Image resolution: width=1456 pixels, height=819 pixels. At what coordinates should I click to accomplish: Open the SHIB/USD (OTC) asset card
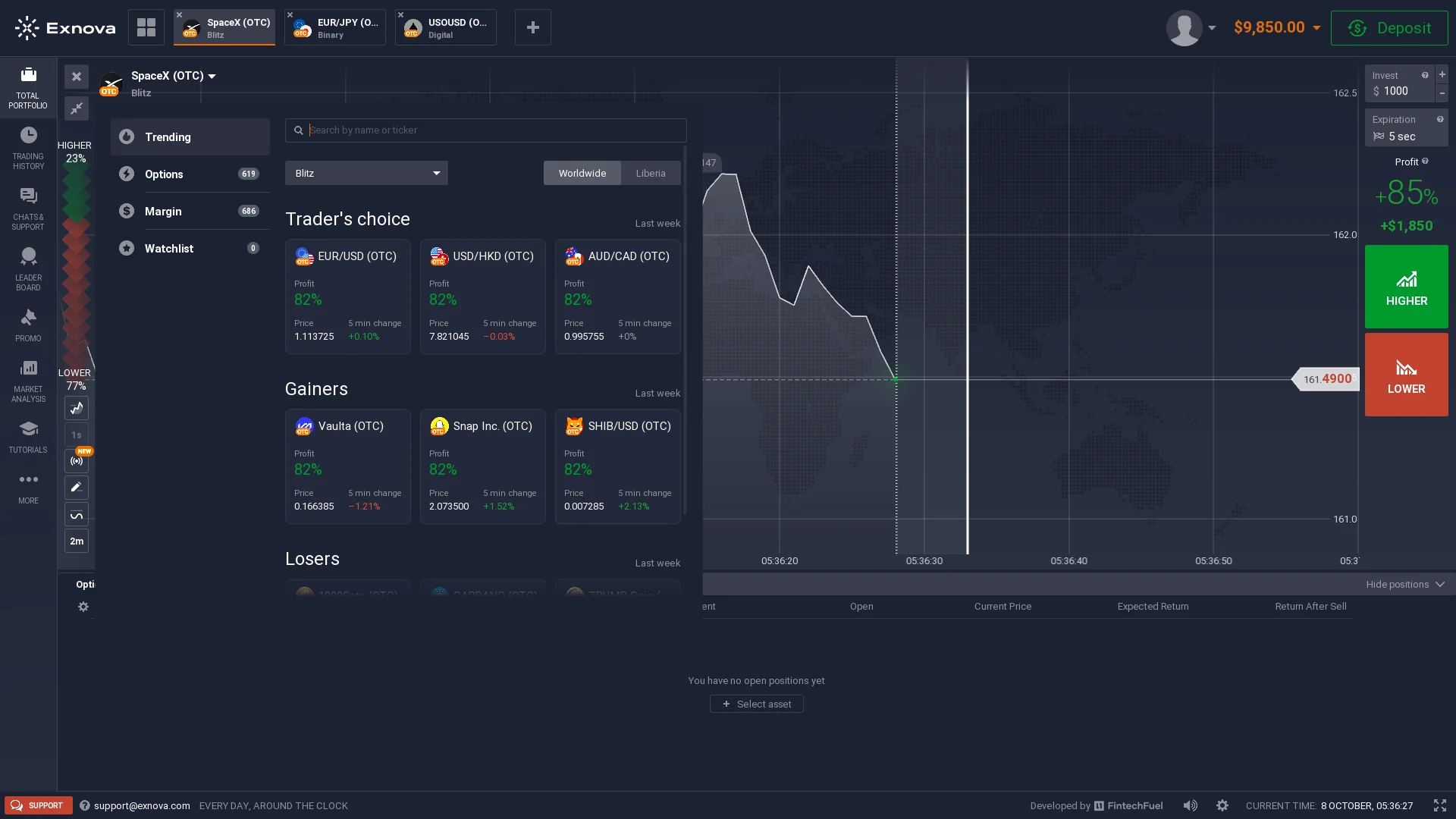(618, 466)
